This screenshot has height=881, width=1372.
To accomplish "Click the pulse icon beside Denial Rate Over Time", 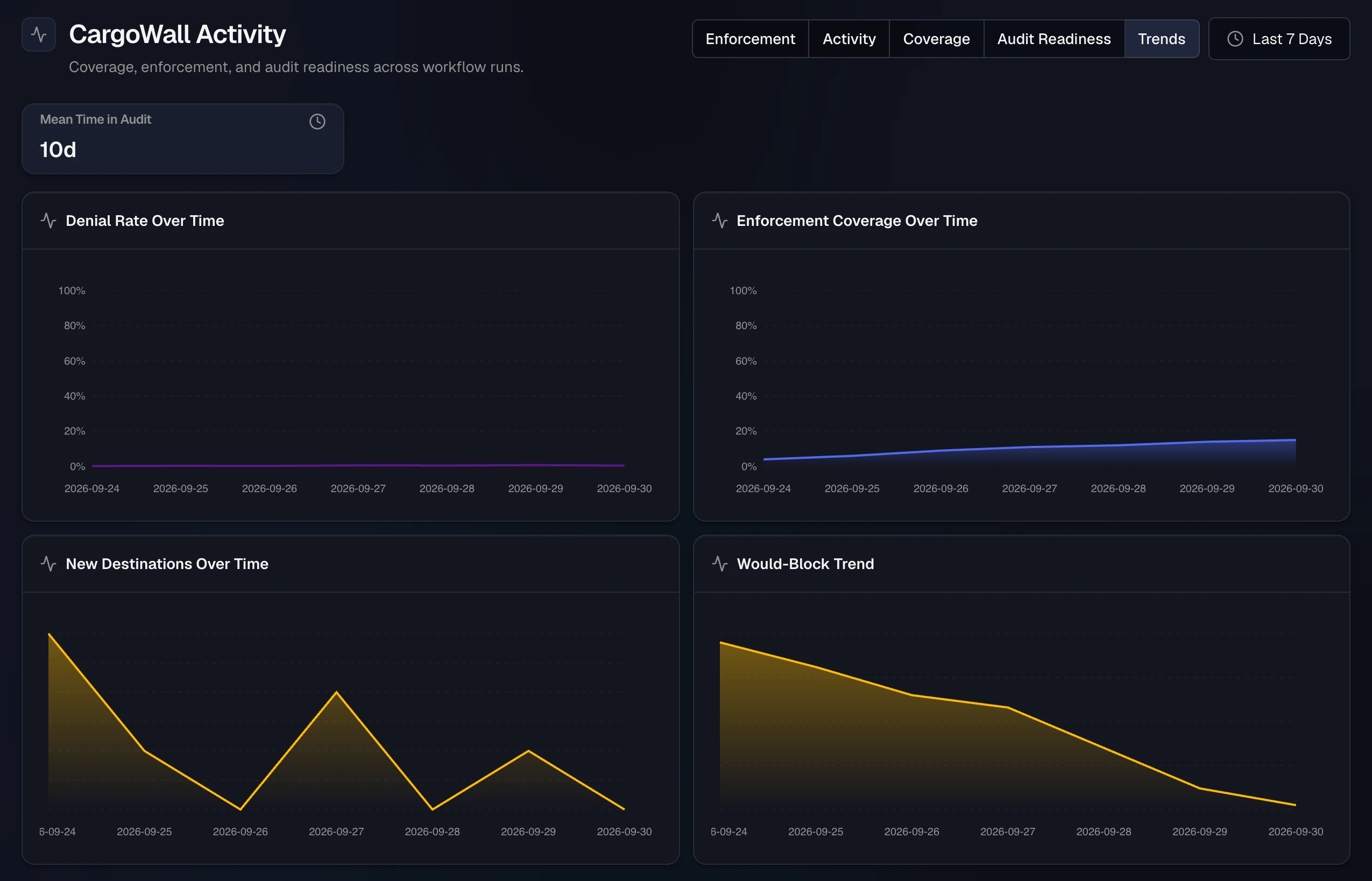I will [x=48, y=221].
